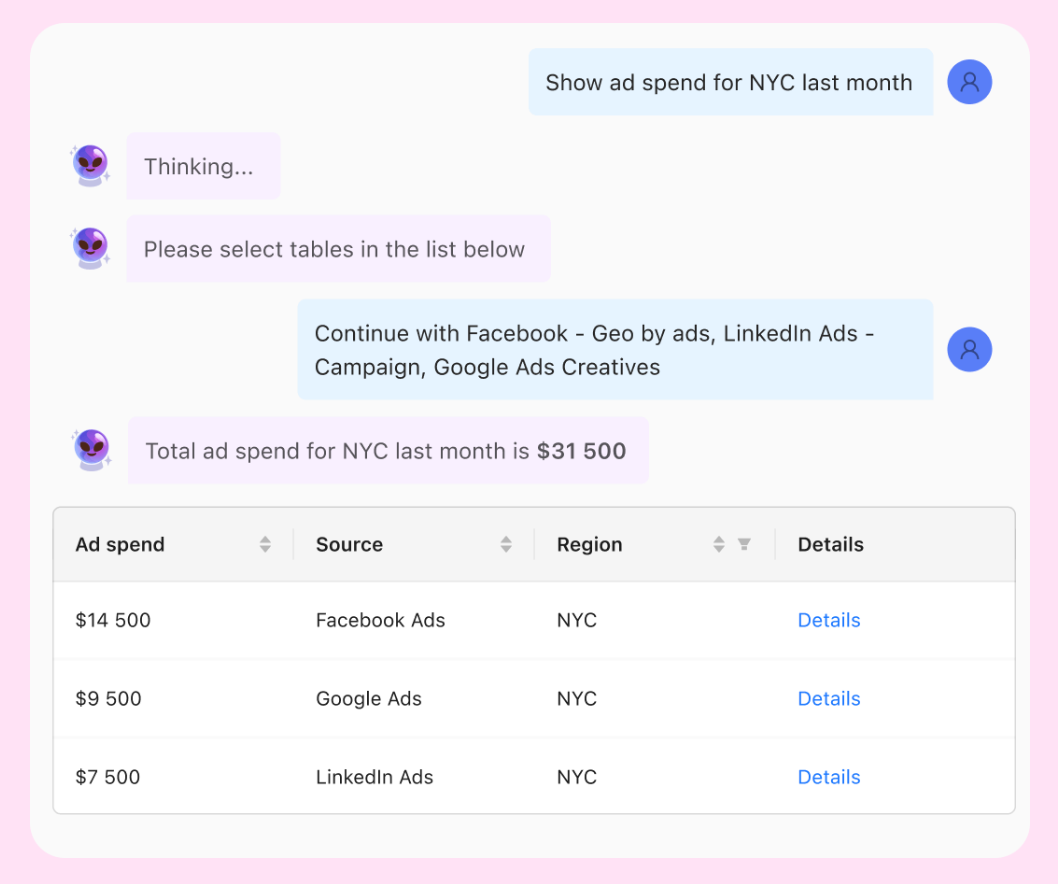1058x884 pixels.
Task: Select the Source column header
Action: [x=348, y=544]
